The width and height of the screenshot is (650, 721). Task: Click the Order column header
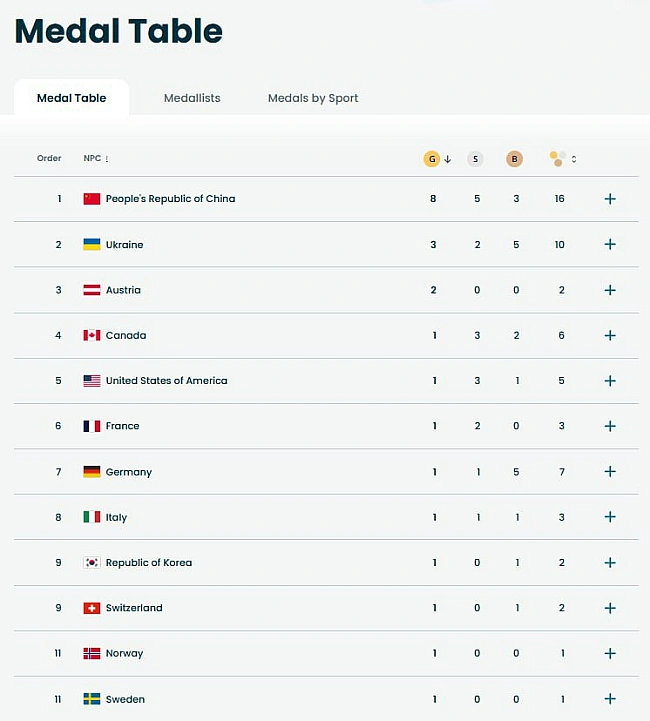point(49,159)
